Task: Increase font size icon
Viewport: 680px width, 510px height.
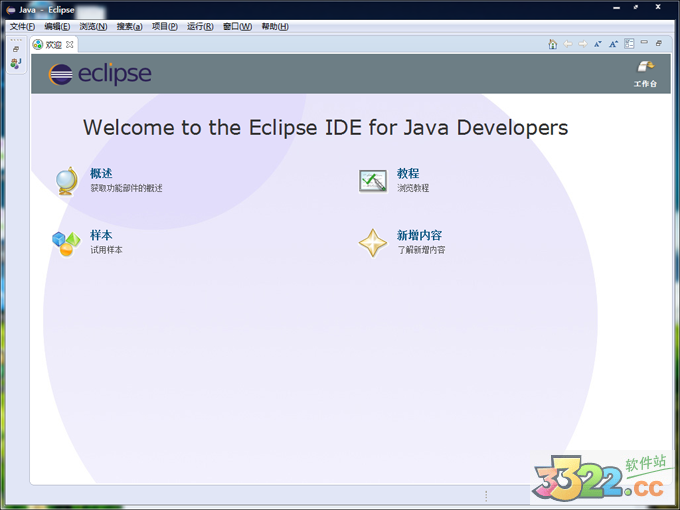Action: (x=613, y=44)
